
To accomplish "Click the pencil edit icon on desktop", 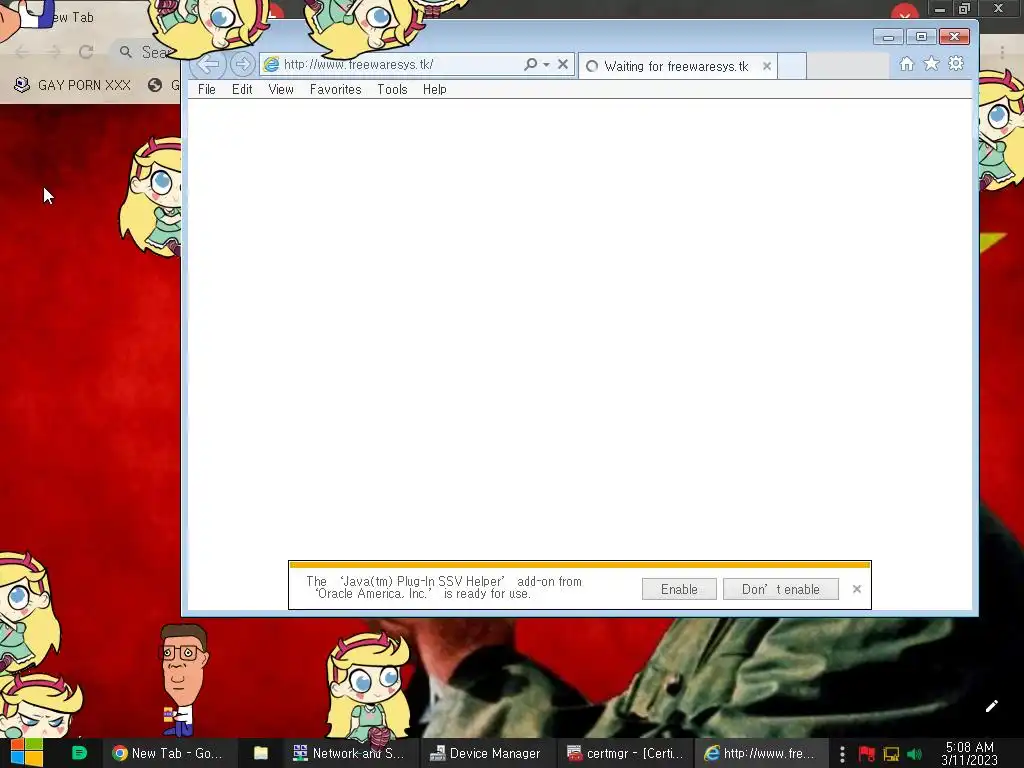I will click(x=992, y=706).
